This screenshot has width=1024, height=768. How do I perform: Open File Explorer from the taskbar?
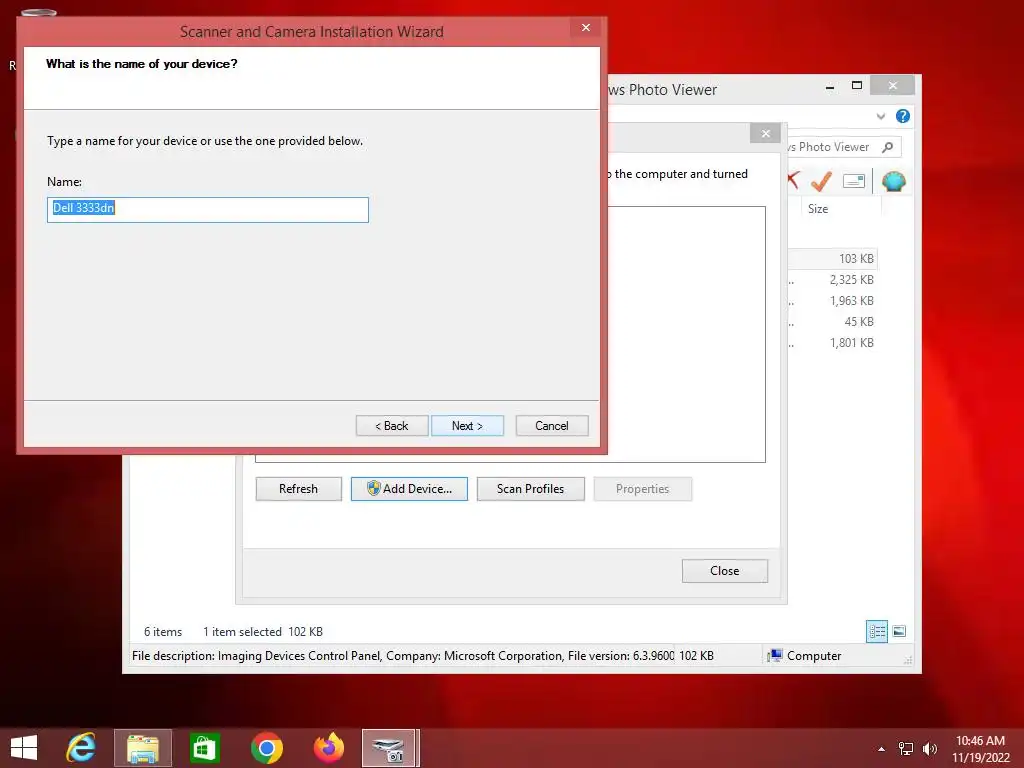point(143,748)
